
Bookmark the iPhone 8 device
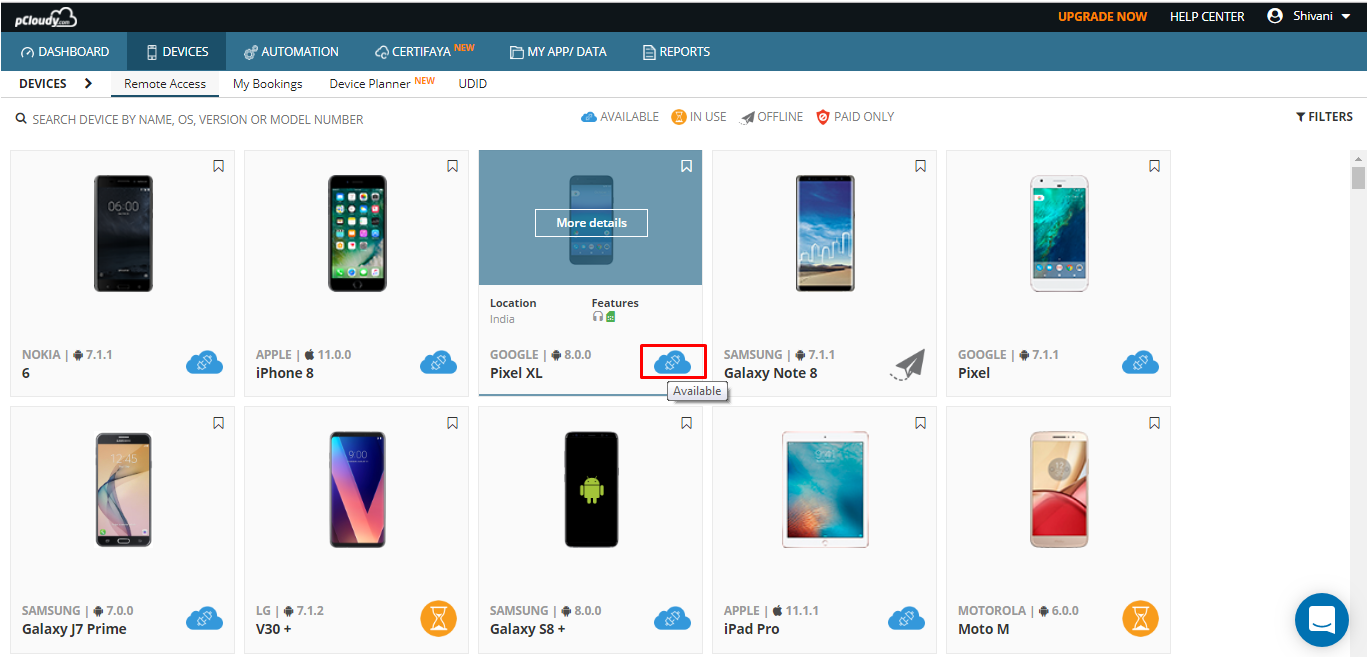(x=453, y=166)
